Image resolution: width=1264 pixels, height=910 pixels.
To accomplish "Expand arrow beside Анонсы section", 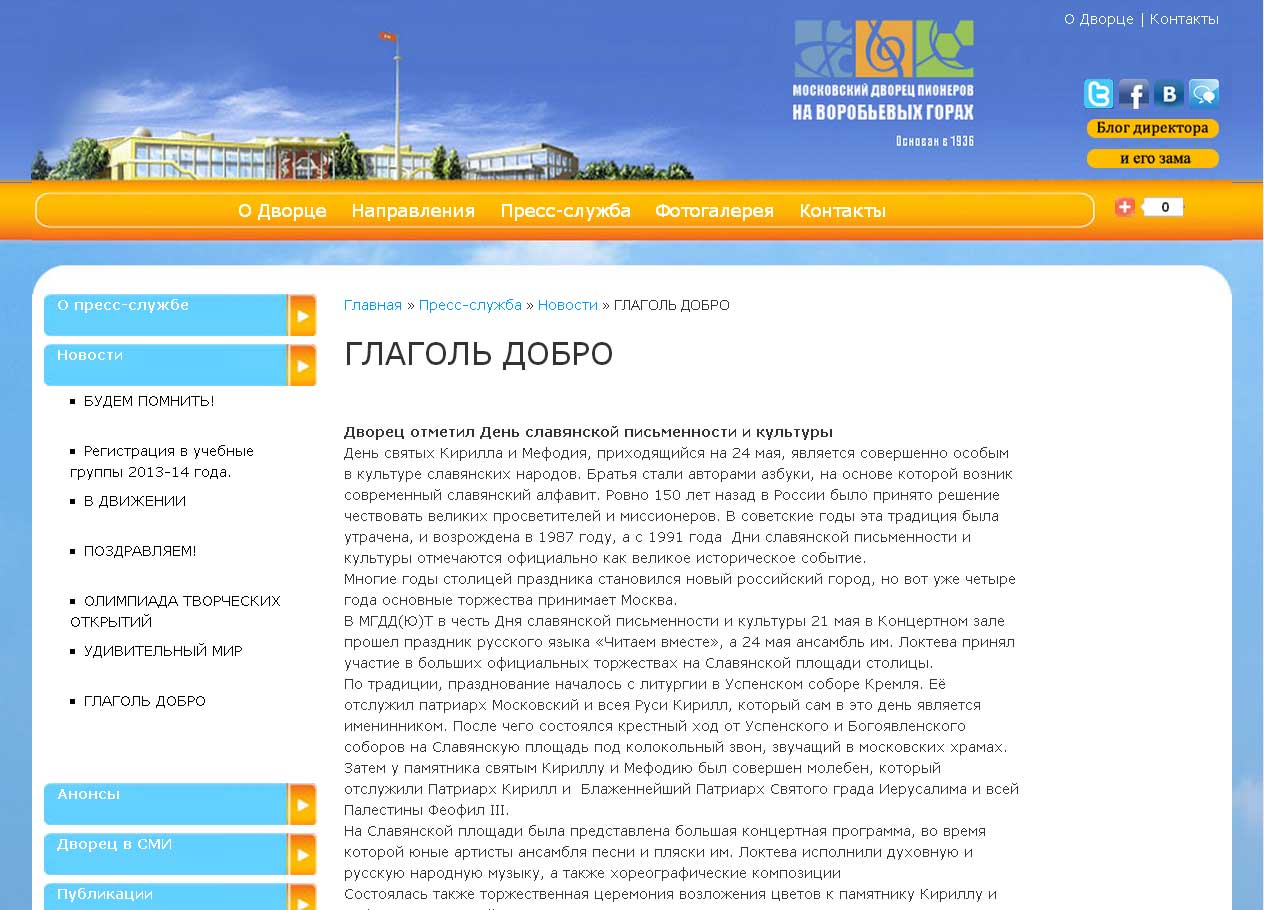I will point(302,804).
